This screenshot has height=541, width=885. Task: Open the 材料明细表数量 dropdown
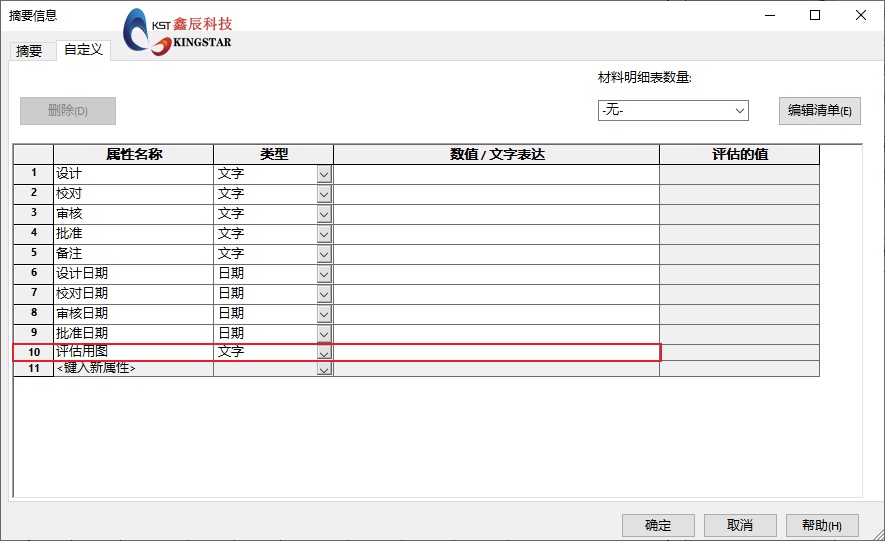pyautogui.click(x=673, y=111)
